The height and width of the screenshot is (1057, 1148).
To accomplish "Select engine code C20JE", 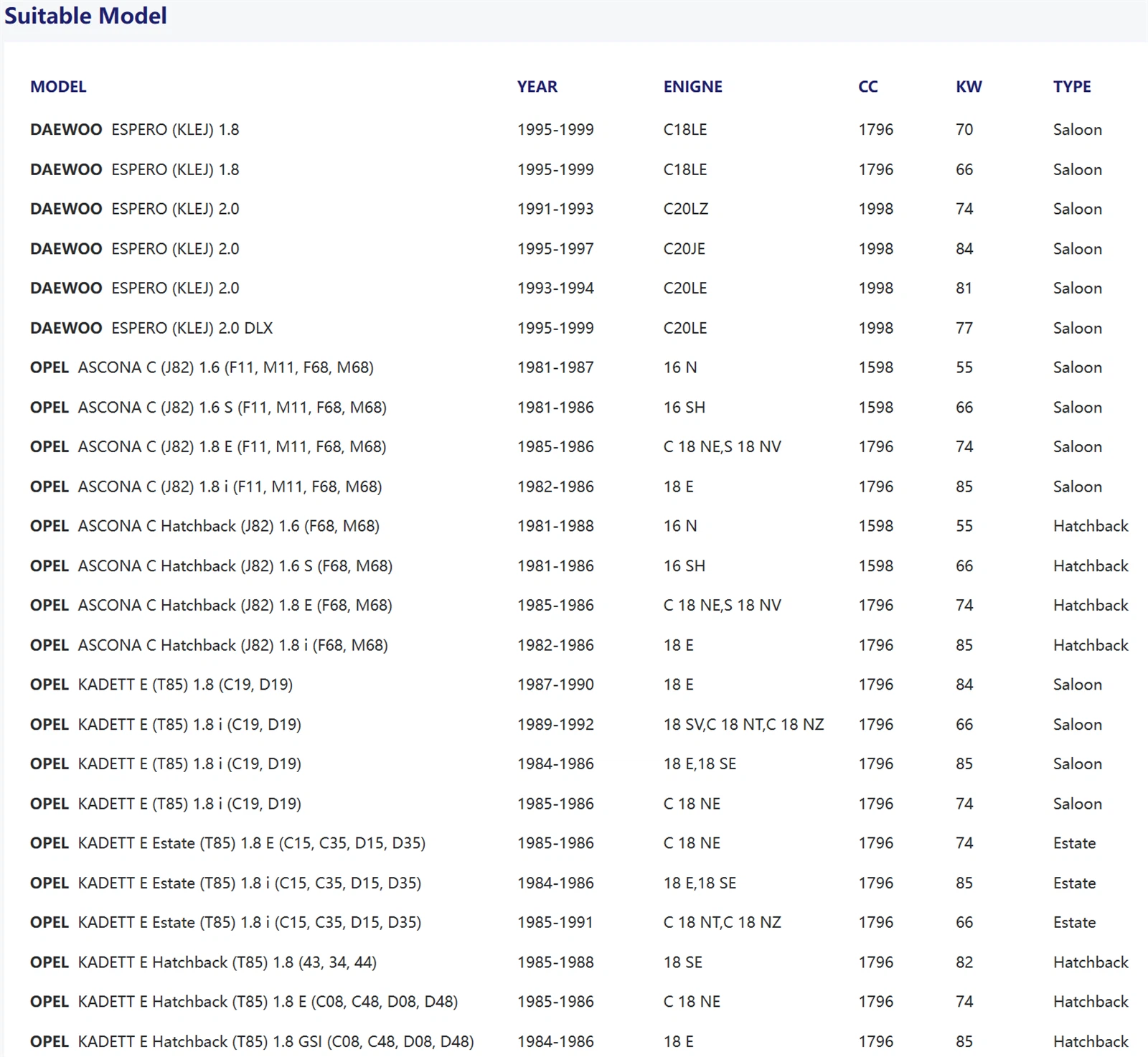I will (x=684, y=249).
